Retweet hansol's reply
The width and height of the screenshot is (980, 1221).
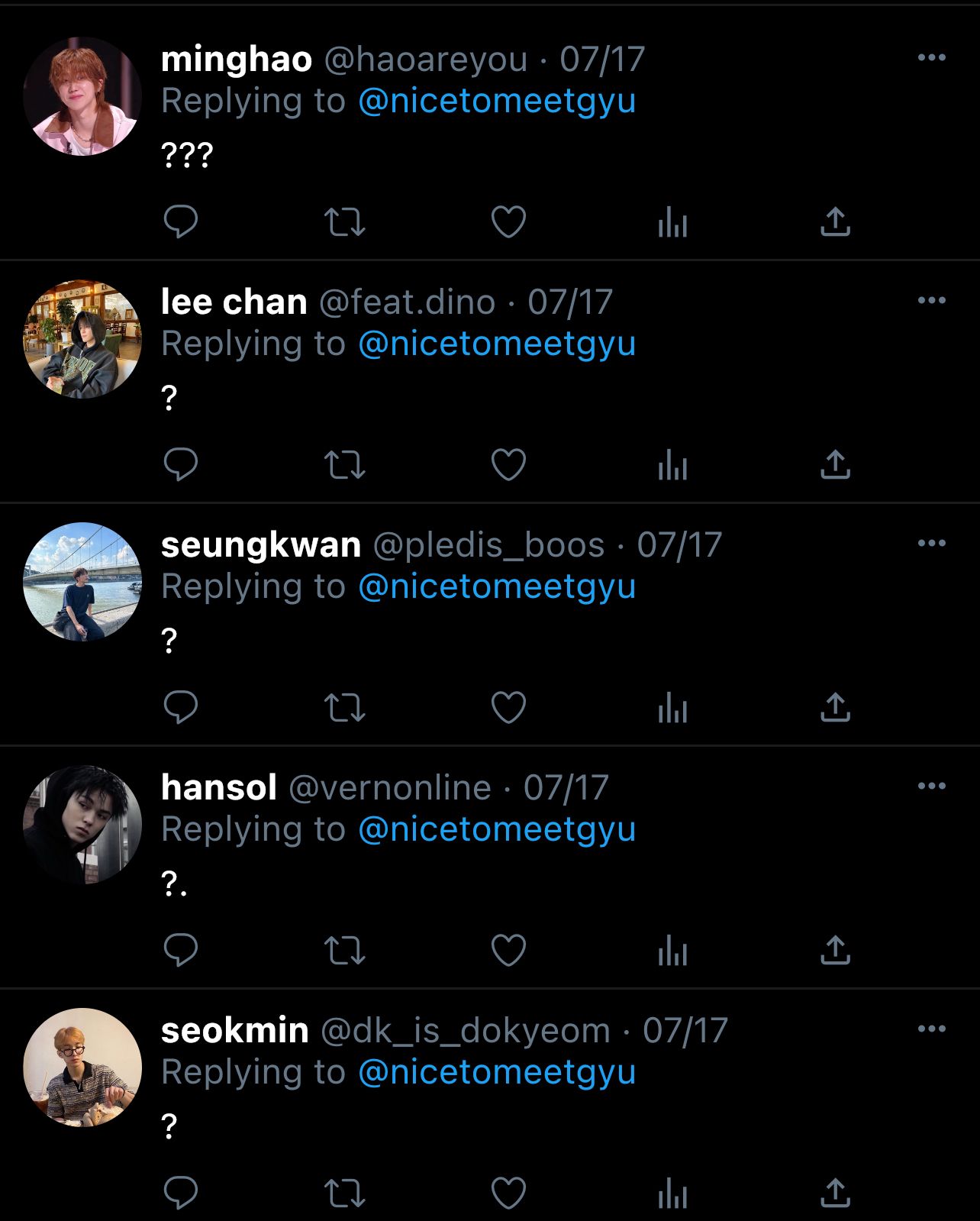coord(345,951)
